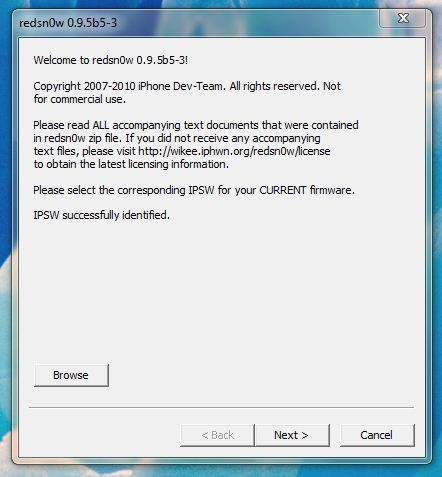Viewport: 442px width, 477px height.
Task: Click the "for commercial use." text line
Action: 80,99
